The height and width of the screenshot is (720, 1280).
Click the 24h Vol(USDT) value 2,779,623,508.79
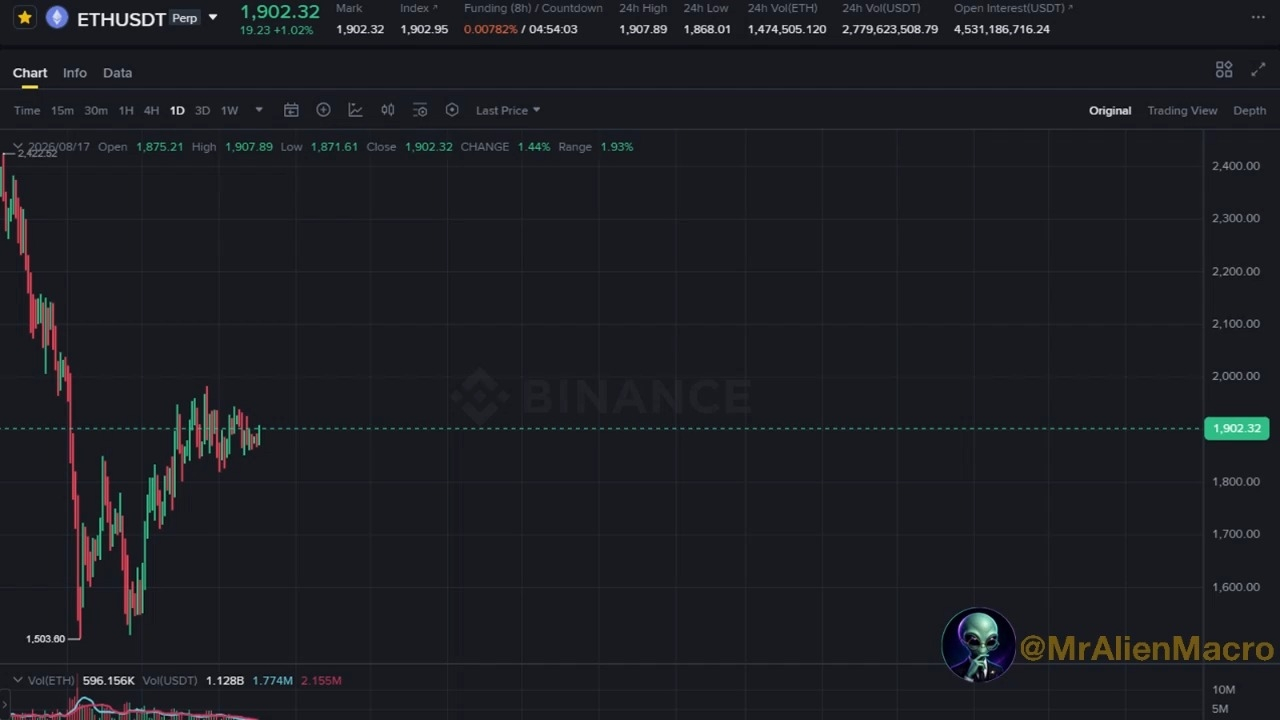coord(890,29)
